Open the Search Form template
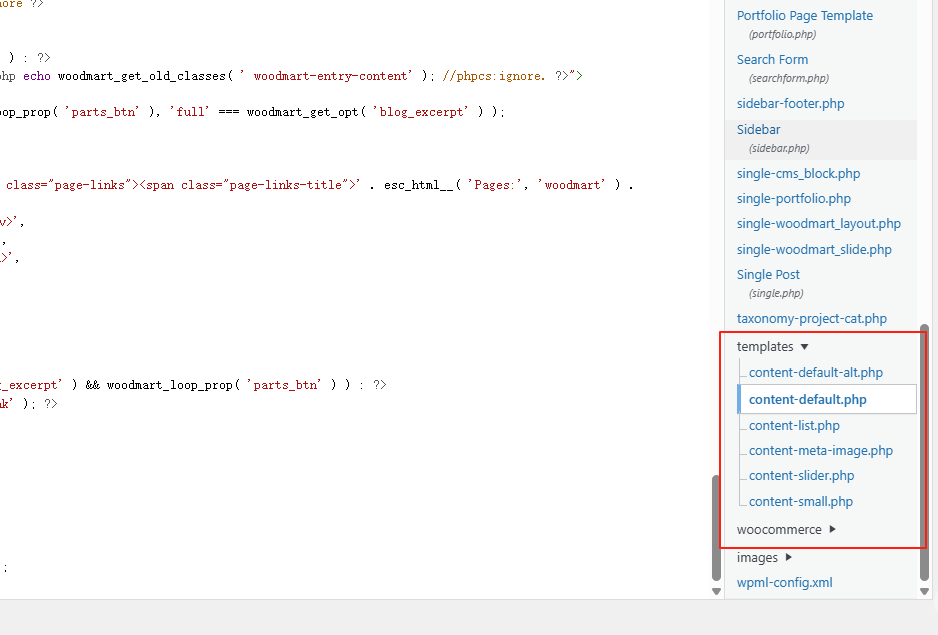The width and height of the screenshot is (938, 635). coord(772,60)
